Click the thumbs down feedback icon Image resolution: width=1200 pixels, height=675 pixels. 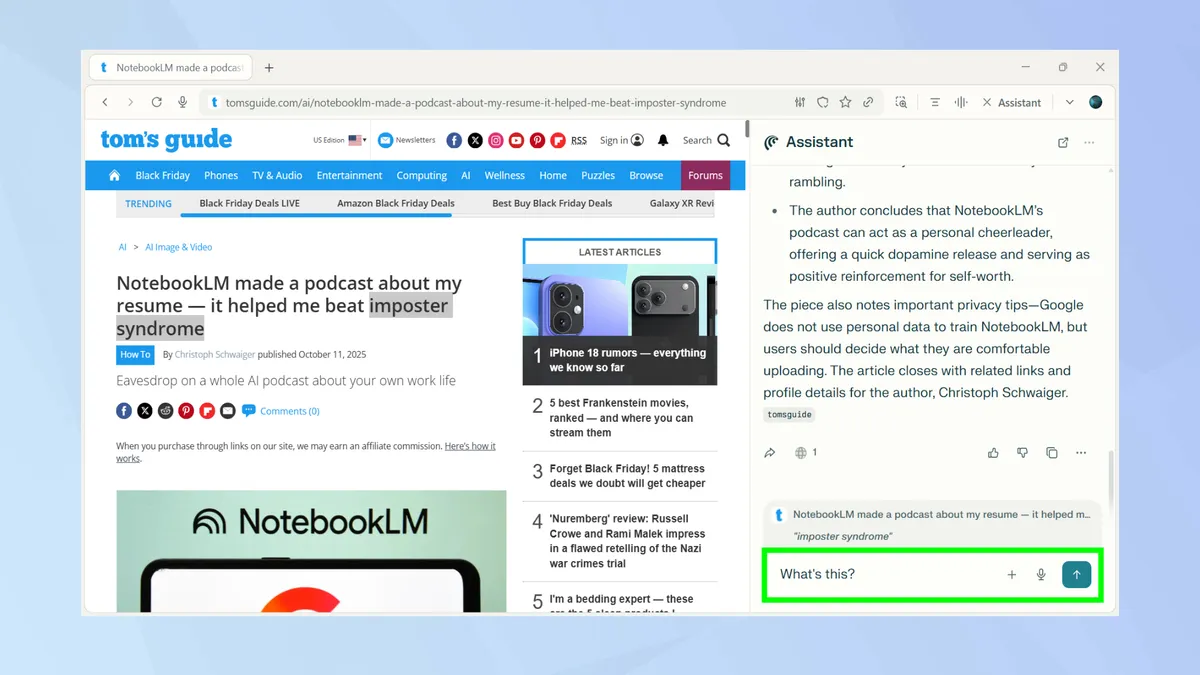pos(1022,453)
